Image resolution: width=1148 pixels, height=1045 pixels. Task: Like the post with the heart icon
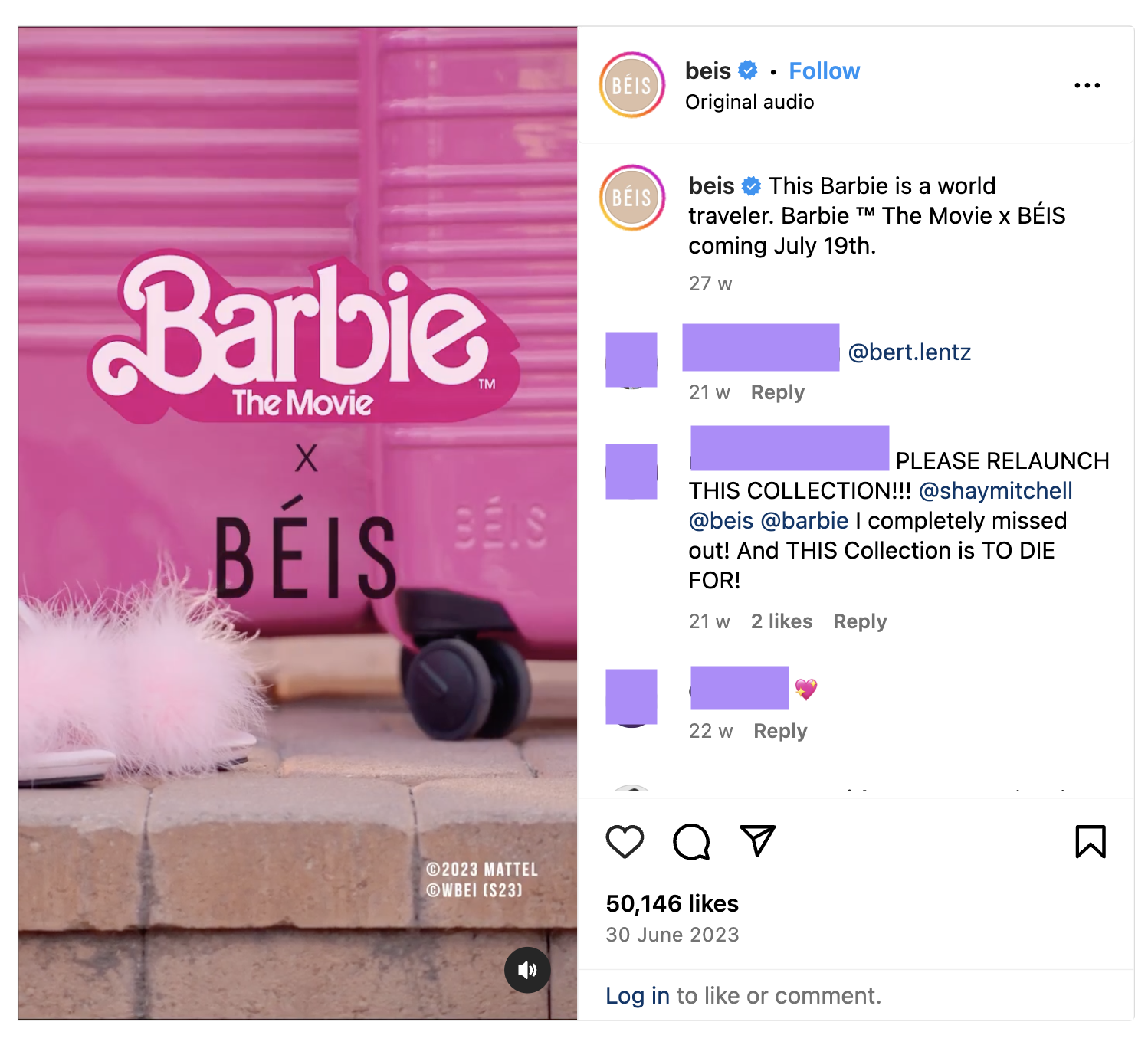(x=625, y=842)
